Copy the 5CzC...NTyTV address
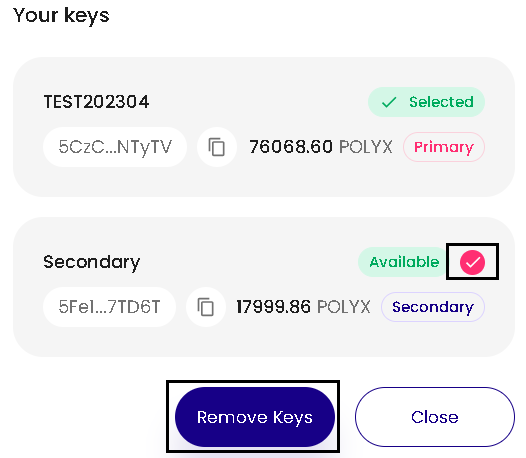526x458 pixels. point(217,147)
